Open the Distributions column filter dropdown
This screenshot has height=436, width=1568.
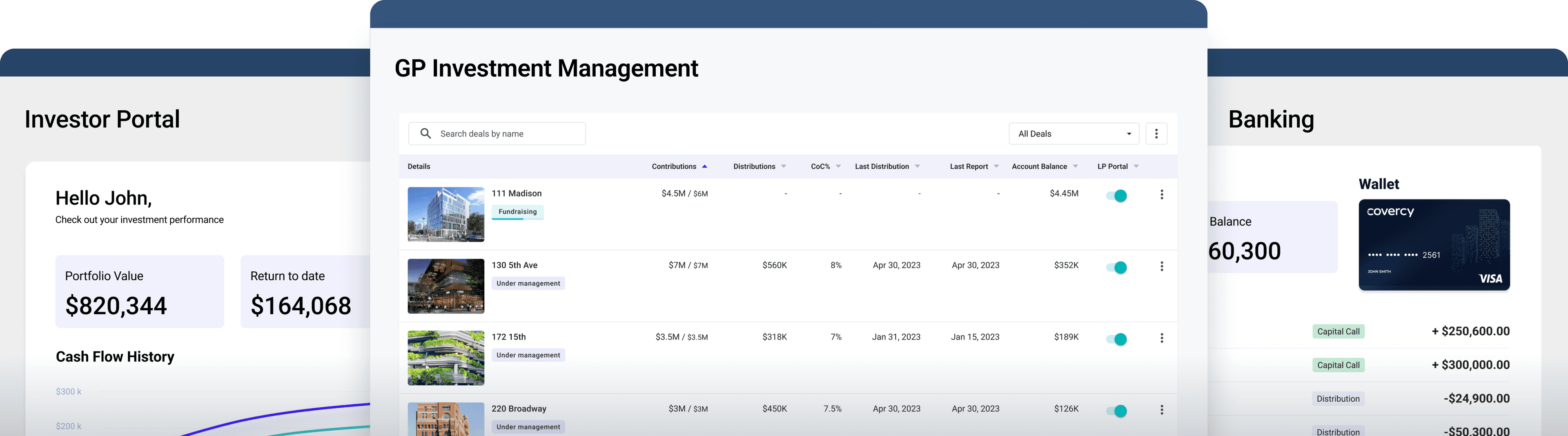pos(784,165)
